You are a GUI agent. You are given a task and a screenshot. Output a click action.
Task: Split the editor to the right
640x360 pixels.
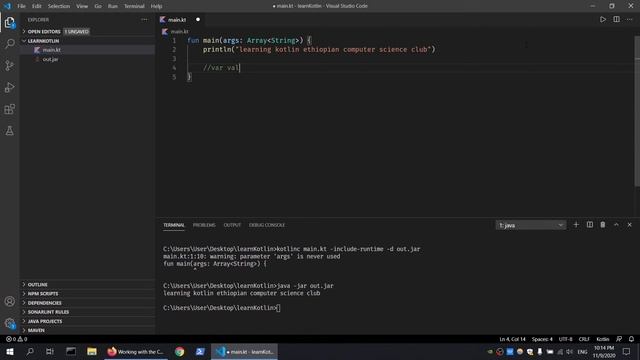coord(616,19)
